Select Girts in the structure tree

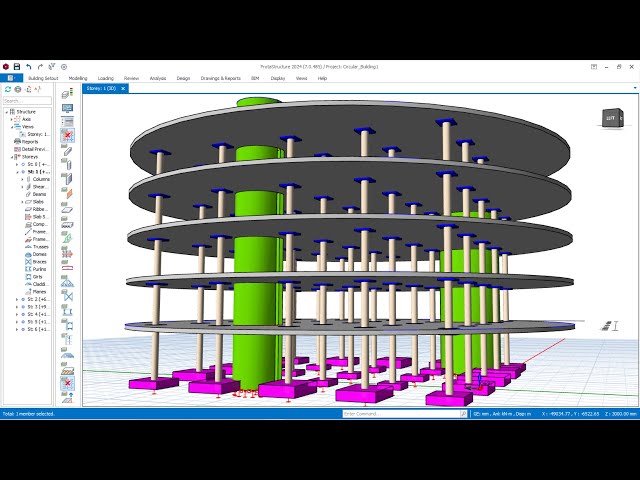38,277
